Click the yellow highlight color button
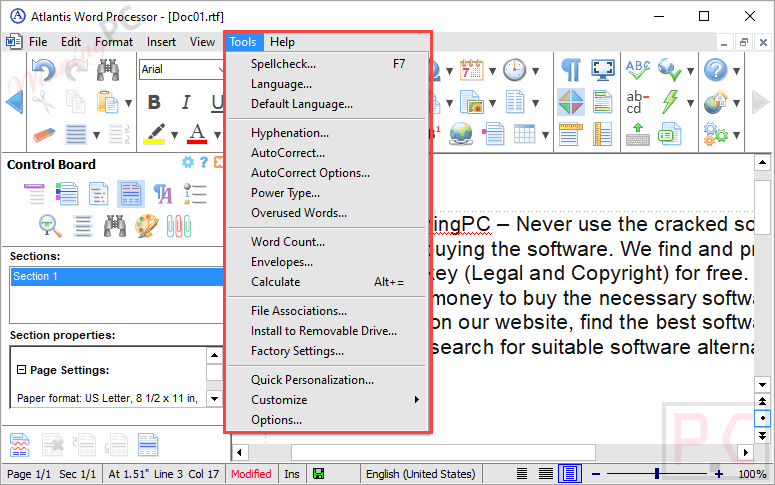775x485 pixels. (x=154, y=134)
